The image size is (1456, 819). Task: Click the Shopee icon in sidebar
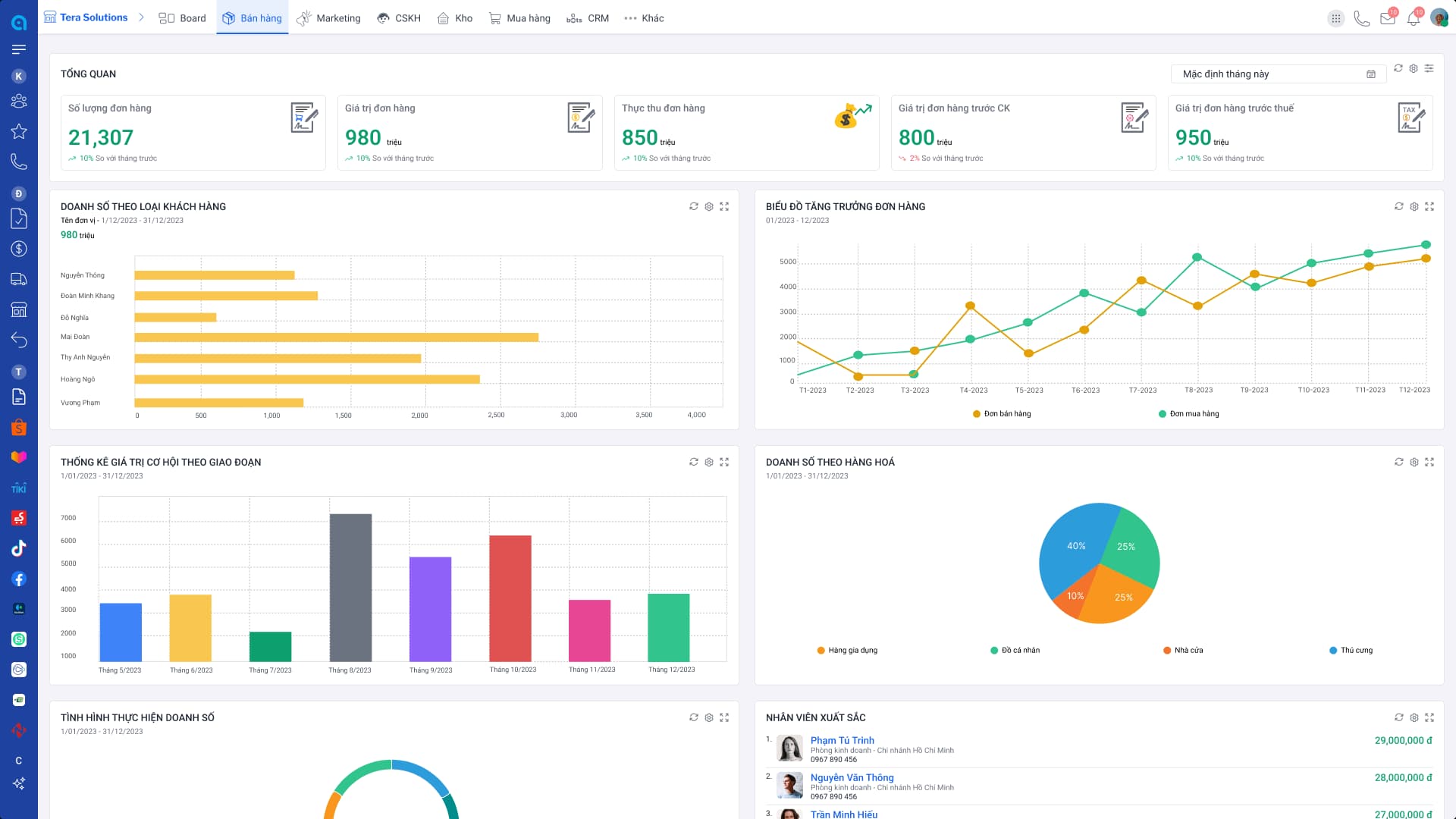pyautogui.click(x=19, y=428)
